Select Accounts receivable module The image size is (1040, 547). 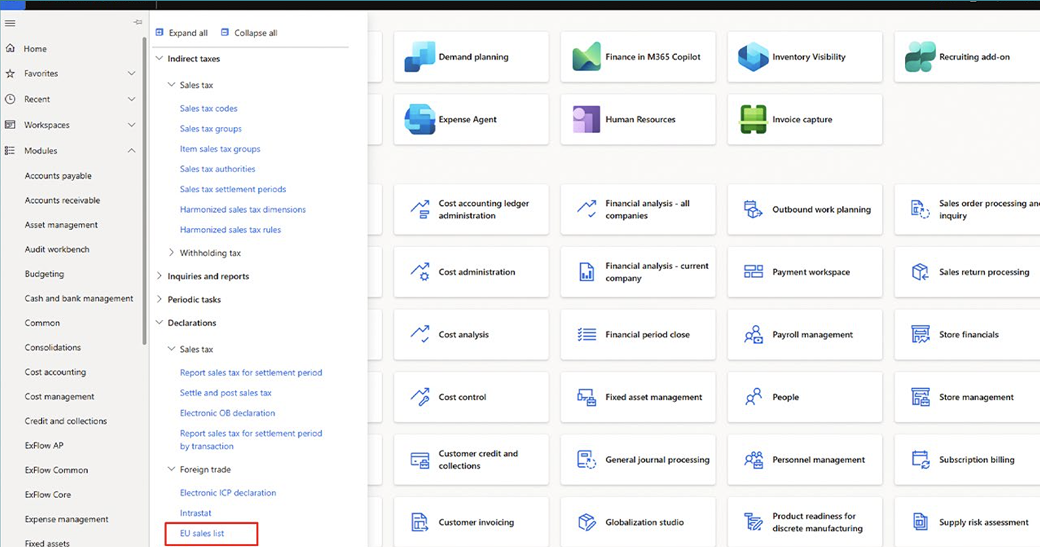point(62,200)
